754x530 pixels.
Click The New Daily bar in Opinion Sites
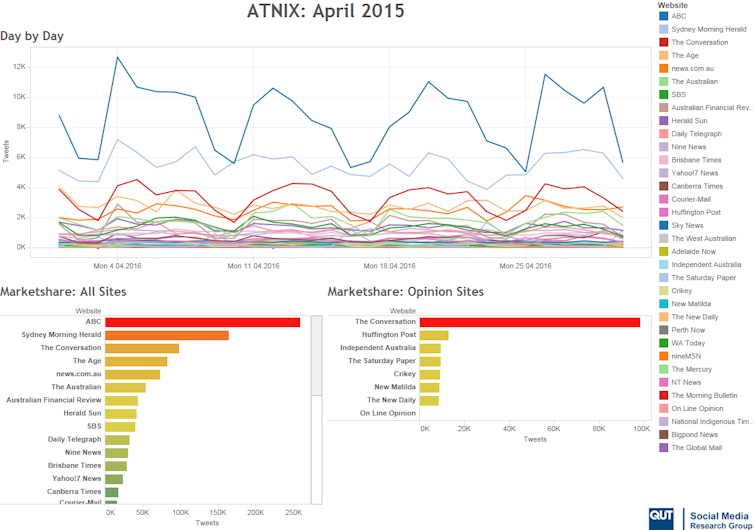(x=429, y=401)
